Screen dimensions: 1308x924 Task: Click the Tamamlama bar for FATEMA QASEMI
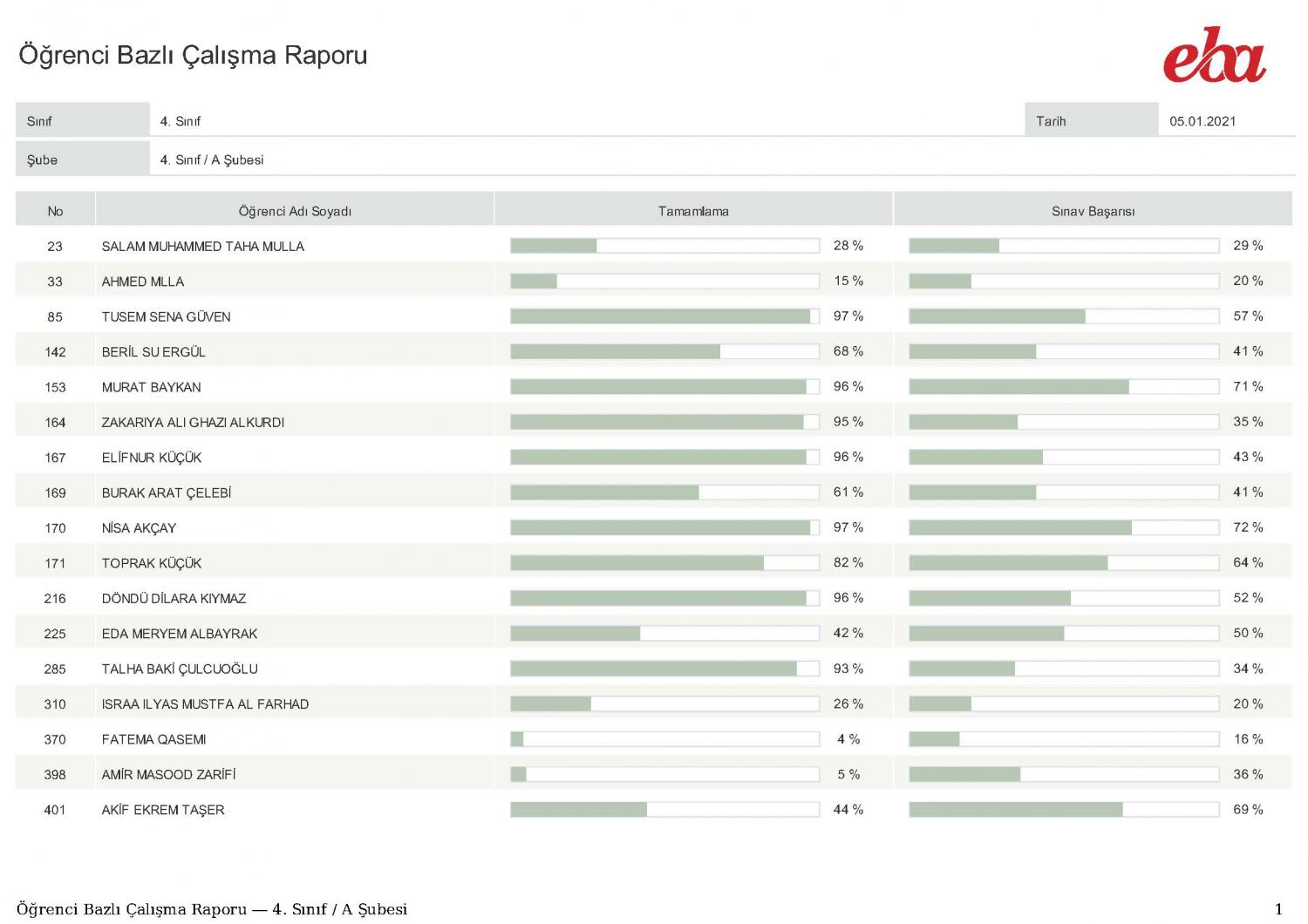[x=664, y=739]
